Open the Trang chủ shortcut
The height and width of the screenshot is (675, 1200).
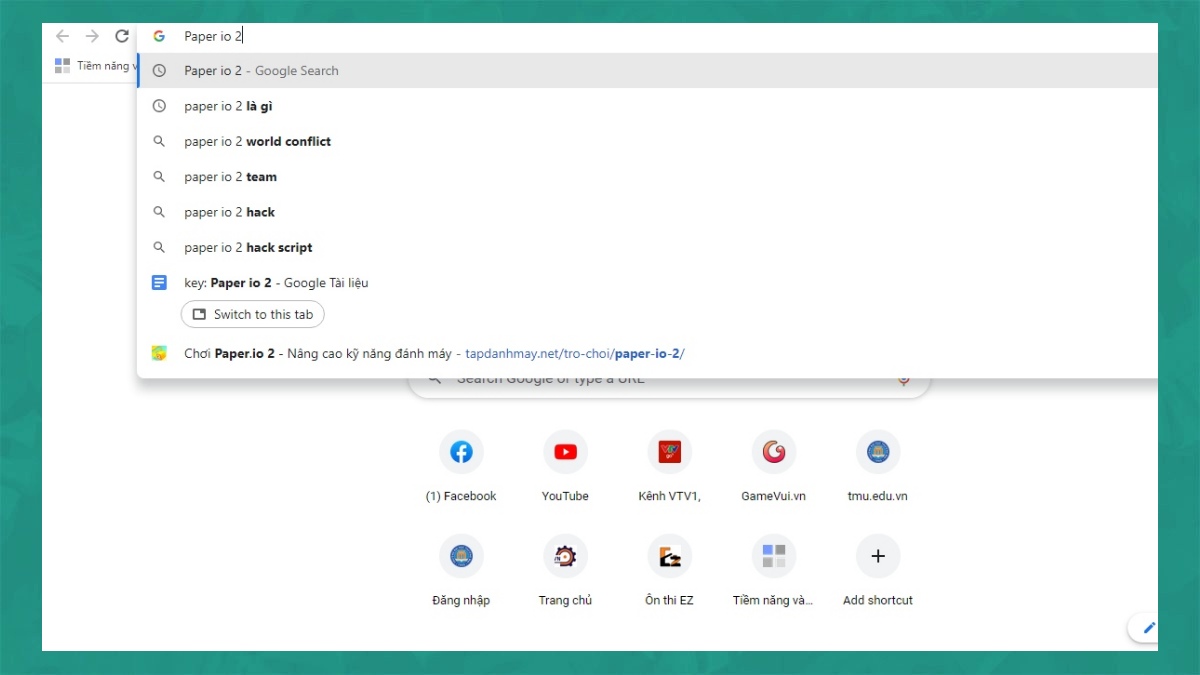pos(565,557)
